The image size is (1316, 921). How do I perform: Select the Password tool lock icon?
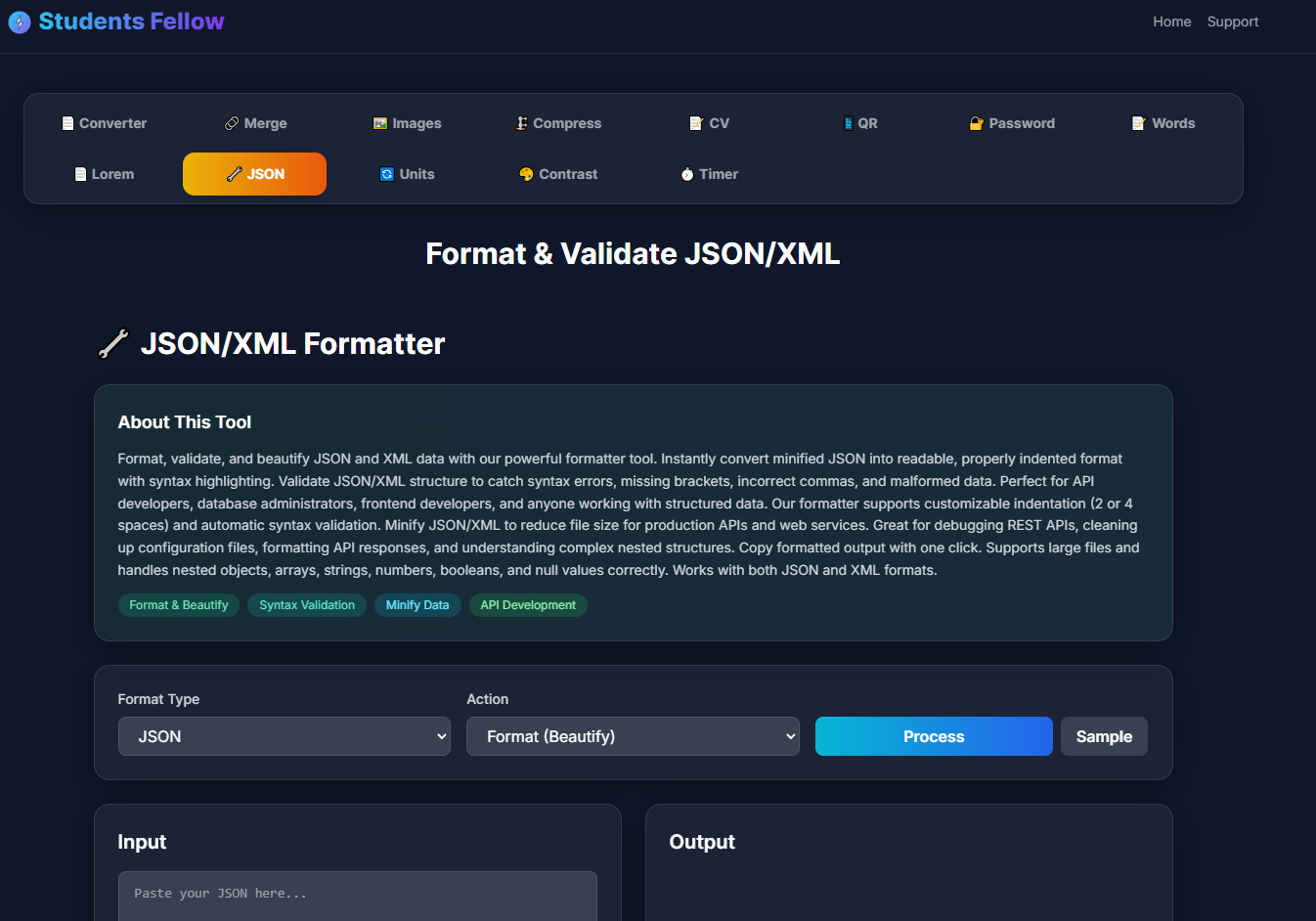point(976,123)
